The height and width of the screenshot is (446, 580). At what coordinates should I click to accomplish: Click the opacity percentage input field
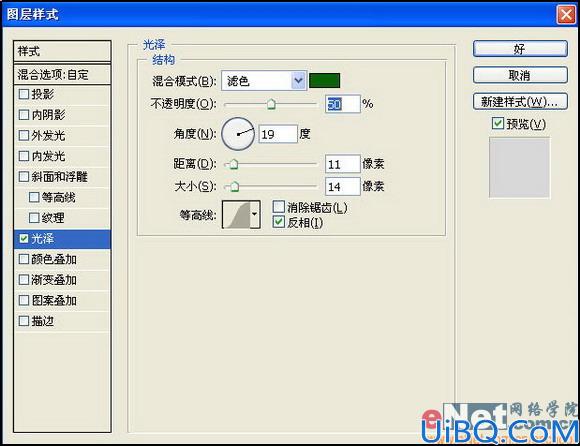(x=343, y=104)
